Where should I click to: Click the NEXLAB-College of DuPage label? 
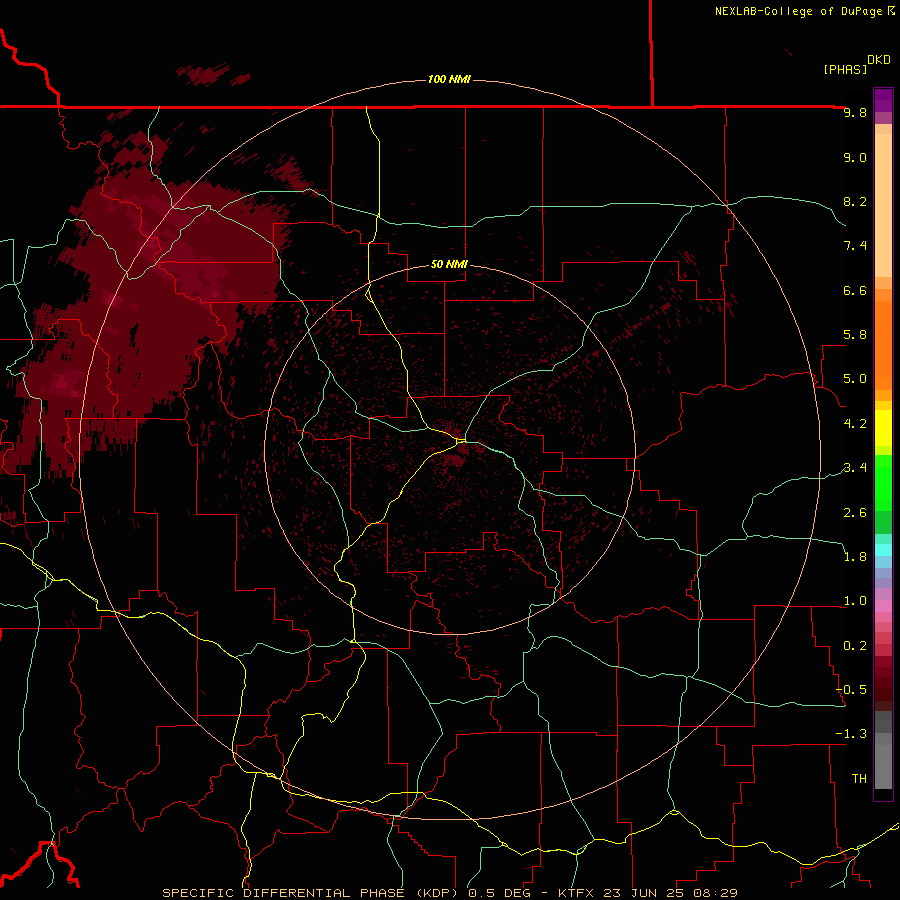(x=798, y=11)
